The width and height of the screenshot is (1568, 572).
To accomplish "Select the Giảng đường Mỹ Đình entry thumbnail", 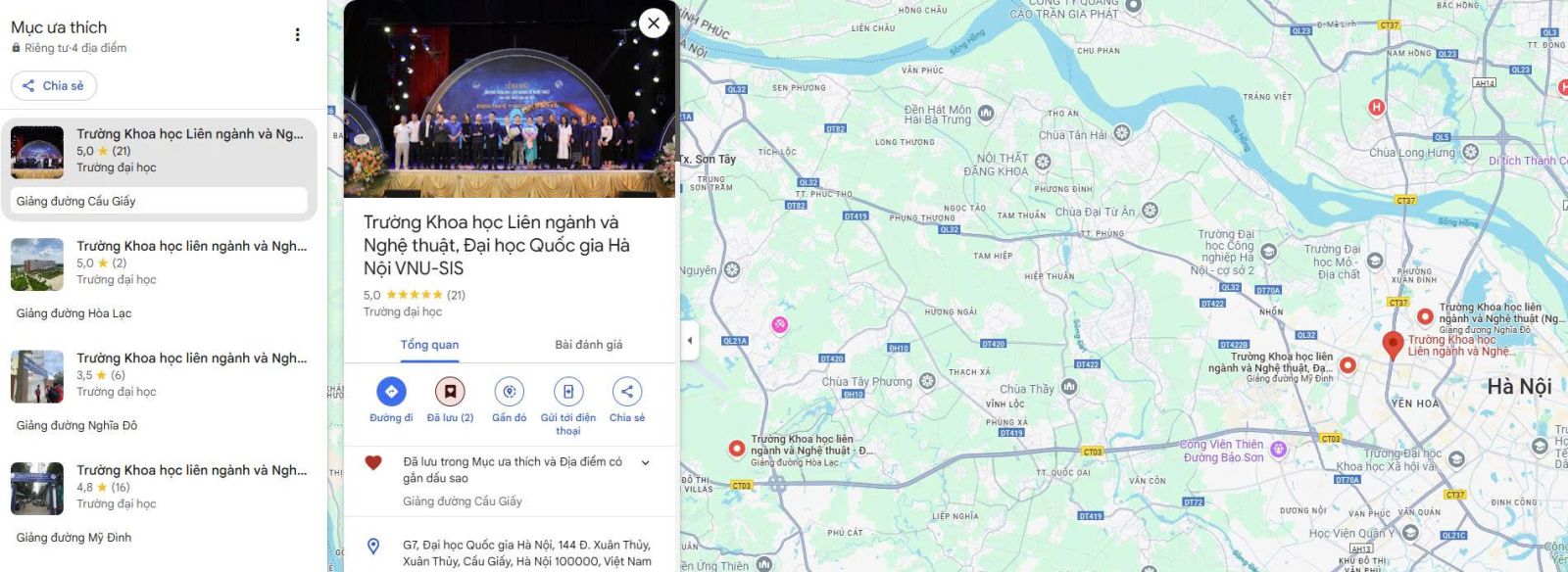I will (x=37, y=489).
